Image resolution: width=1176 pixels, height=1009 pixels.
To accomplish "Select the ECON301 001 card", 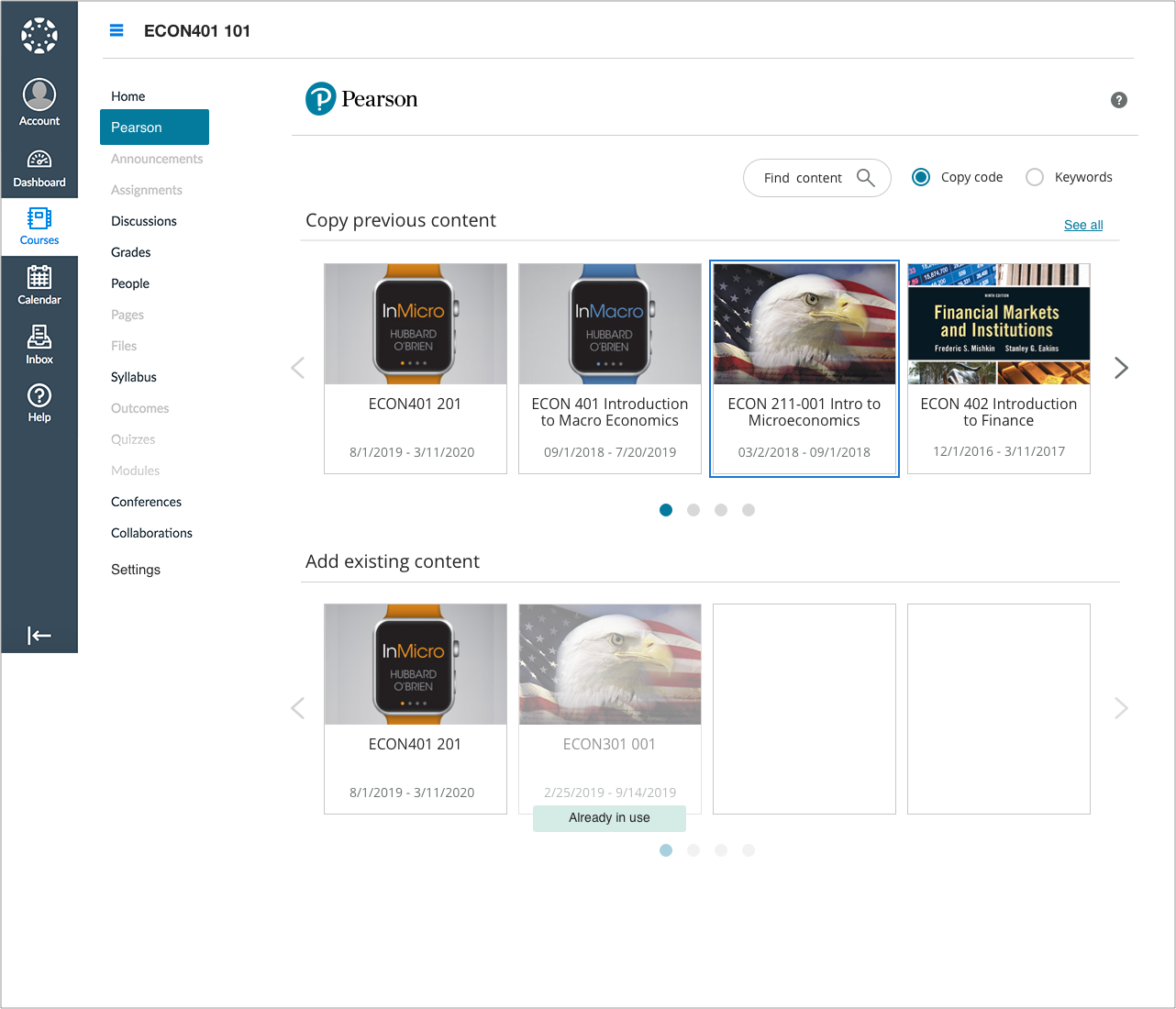I will click(x=610, y=709).
